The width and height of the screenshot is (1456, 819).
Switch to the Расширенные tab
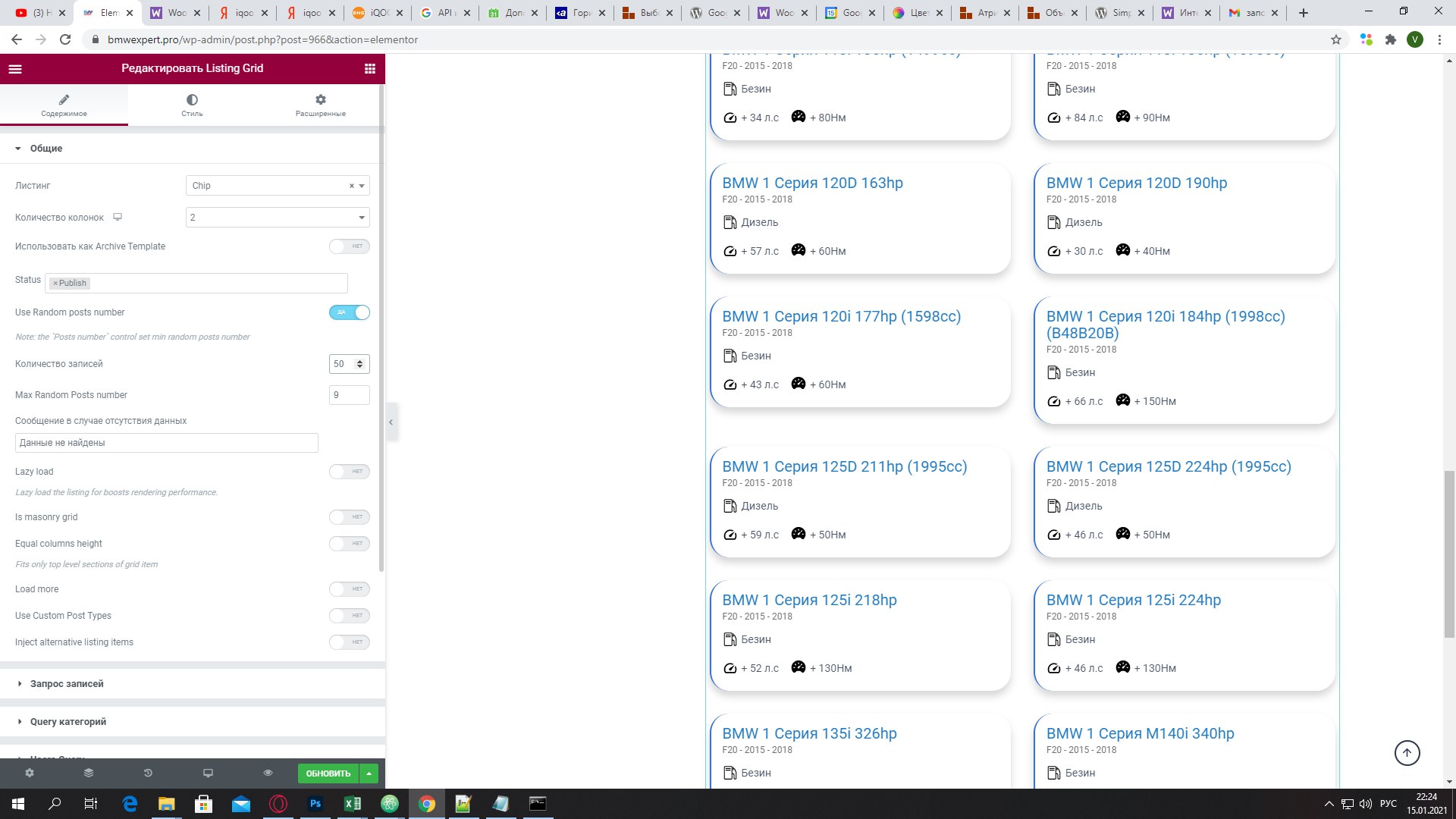click(321, 105)
